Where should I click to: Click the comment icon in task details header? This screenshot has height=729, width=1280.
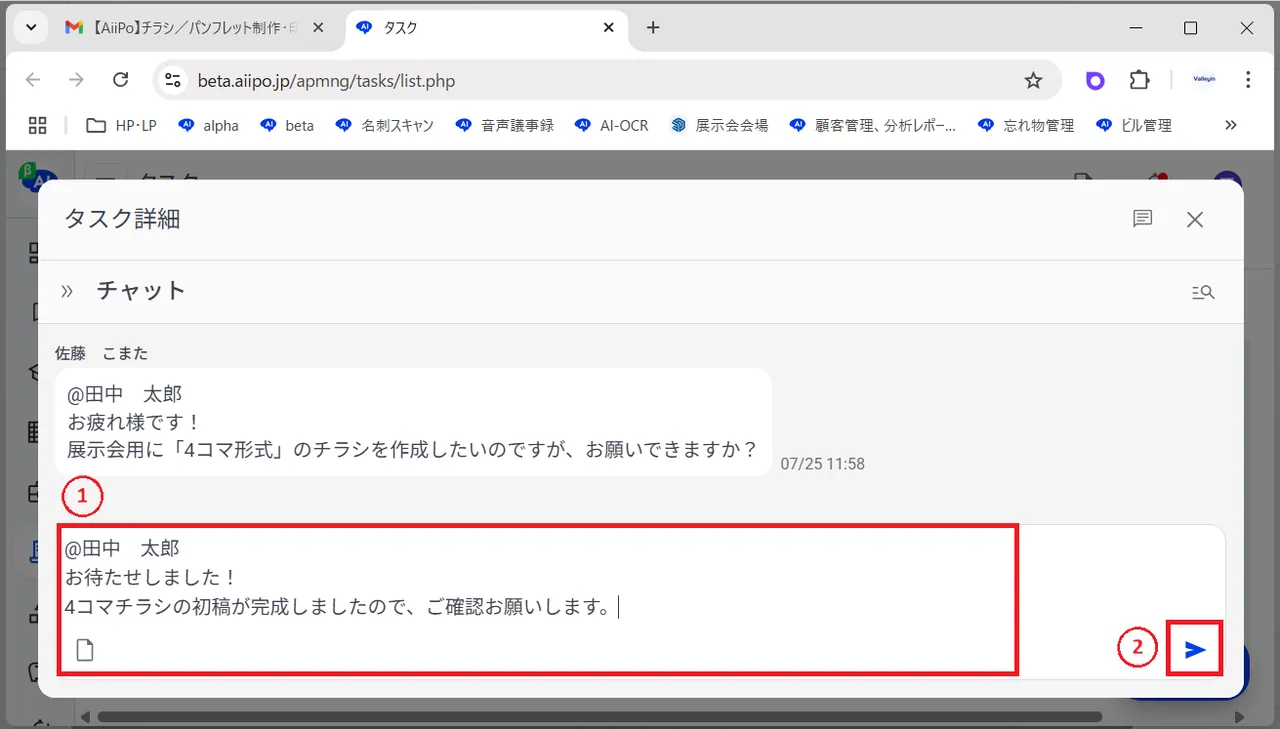[1143, 219]
